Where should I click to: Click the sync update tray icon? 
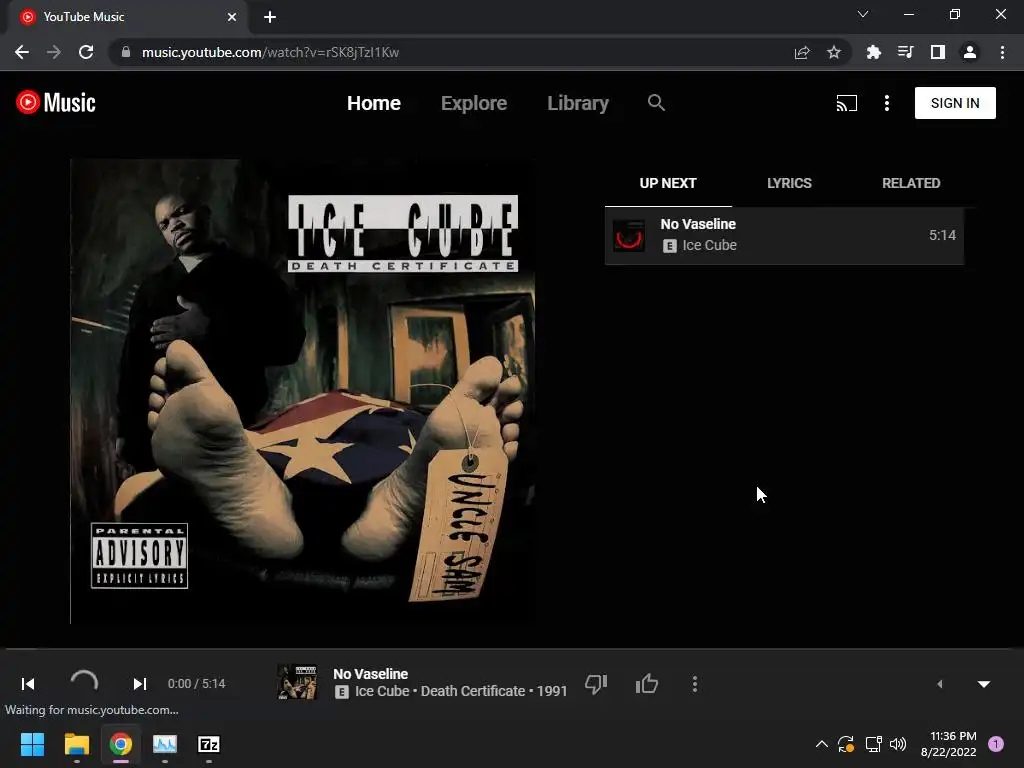tap(846, 744)
